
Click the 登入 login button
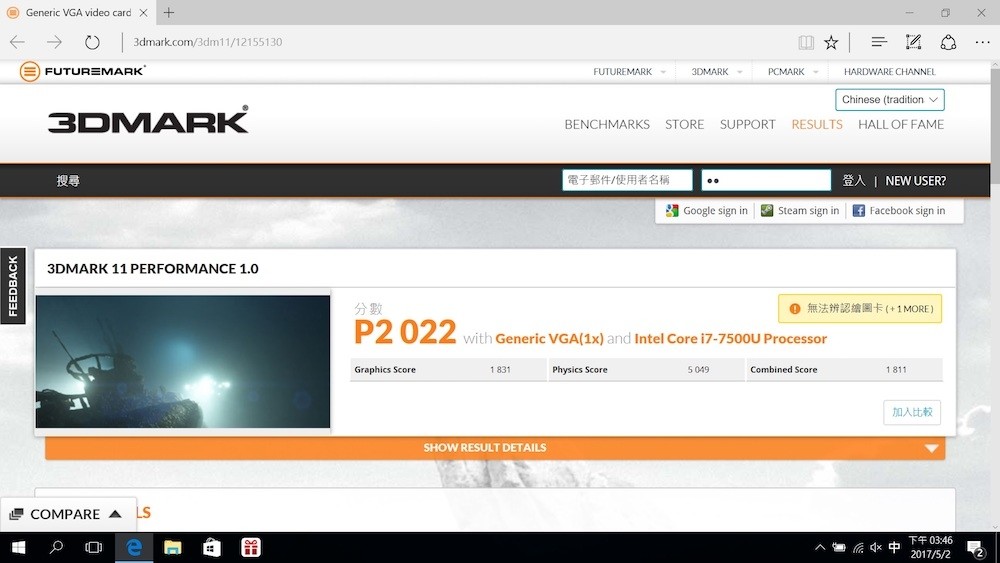point(853,180)
